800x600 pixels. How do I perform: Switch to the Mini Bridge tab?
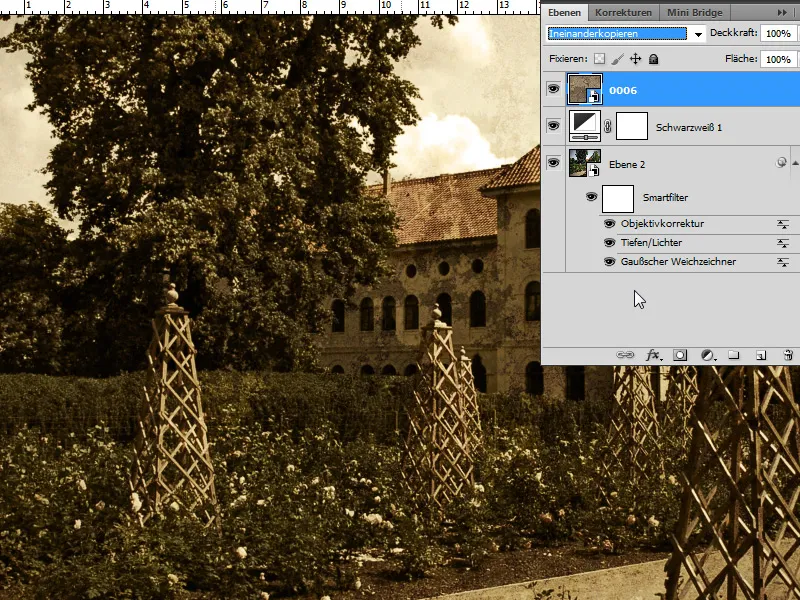(x=694, y=12)
